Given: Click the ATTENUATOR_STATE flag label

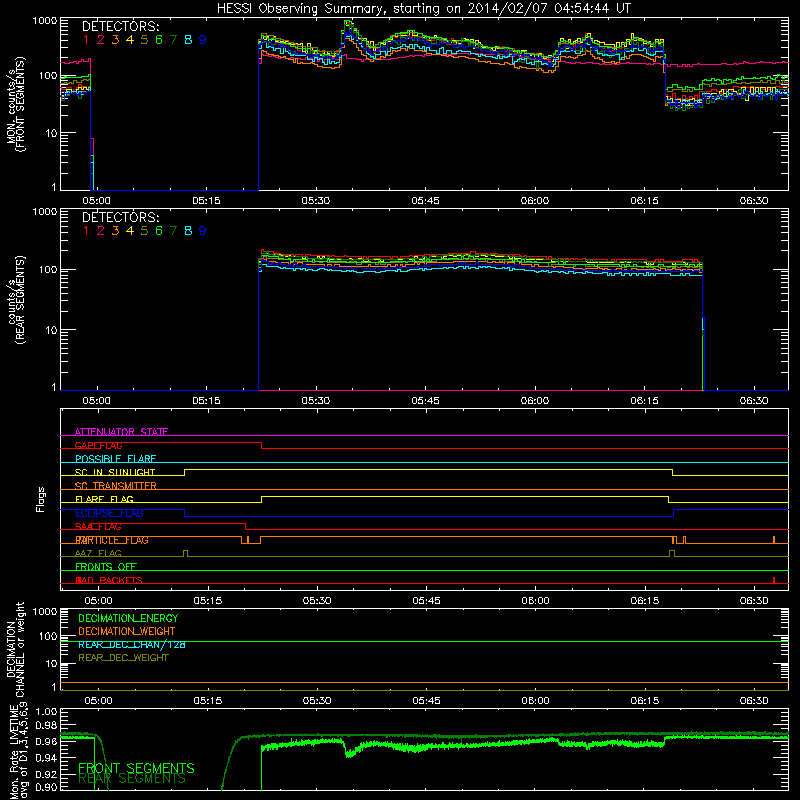Looking at the screenshot, I should click(121, 432).
